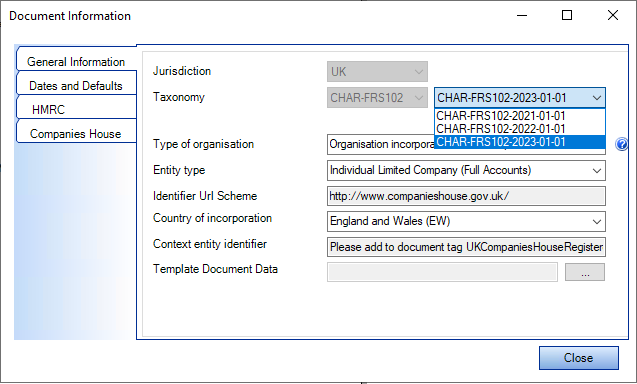637x384 pixels.
Task: Maximize the Document Information window
Action: pyautogui.click(x=567, y=15)
